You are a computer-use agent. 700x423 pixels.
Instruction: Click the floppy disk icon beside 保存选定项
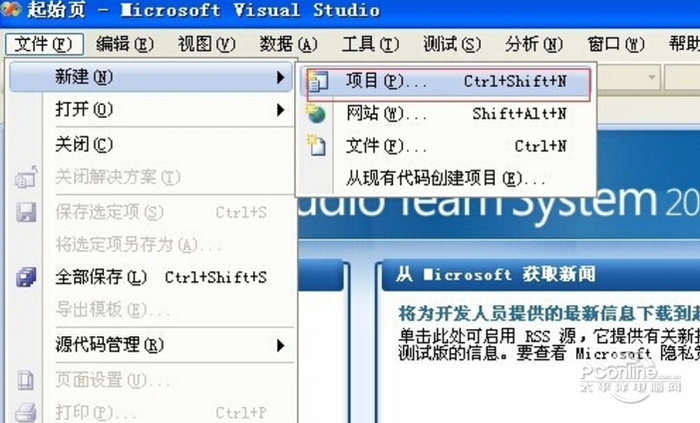26,212
